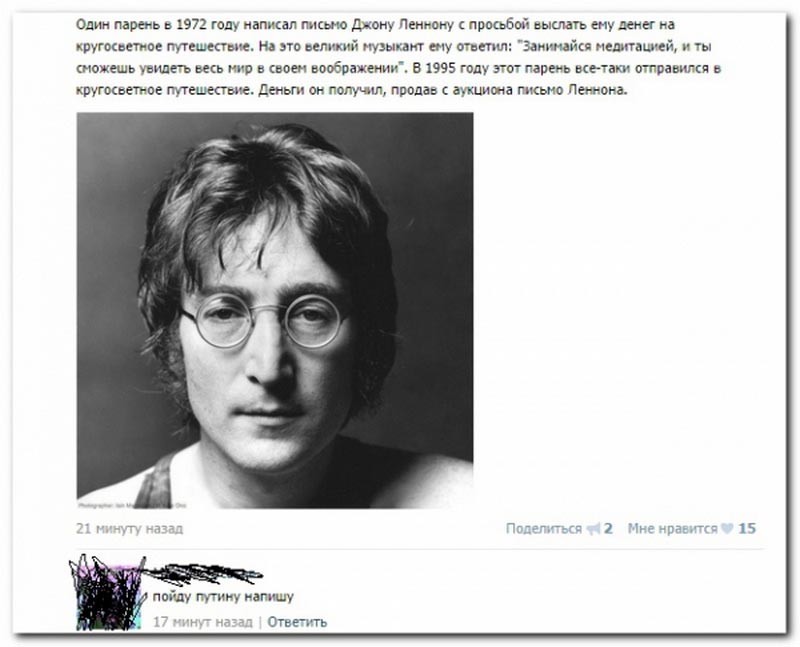Click the photographer credit caption under photo

(x=132, y=506)
